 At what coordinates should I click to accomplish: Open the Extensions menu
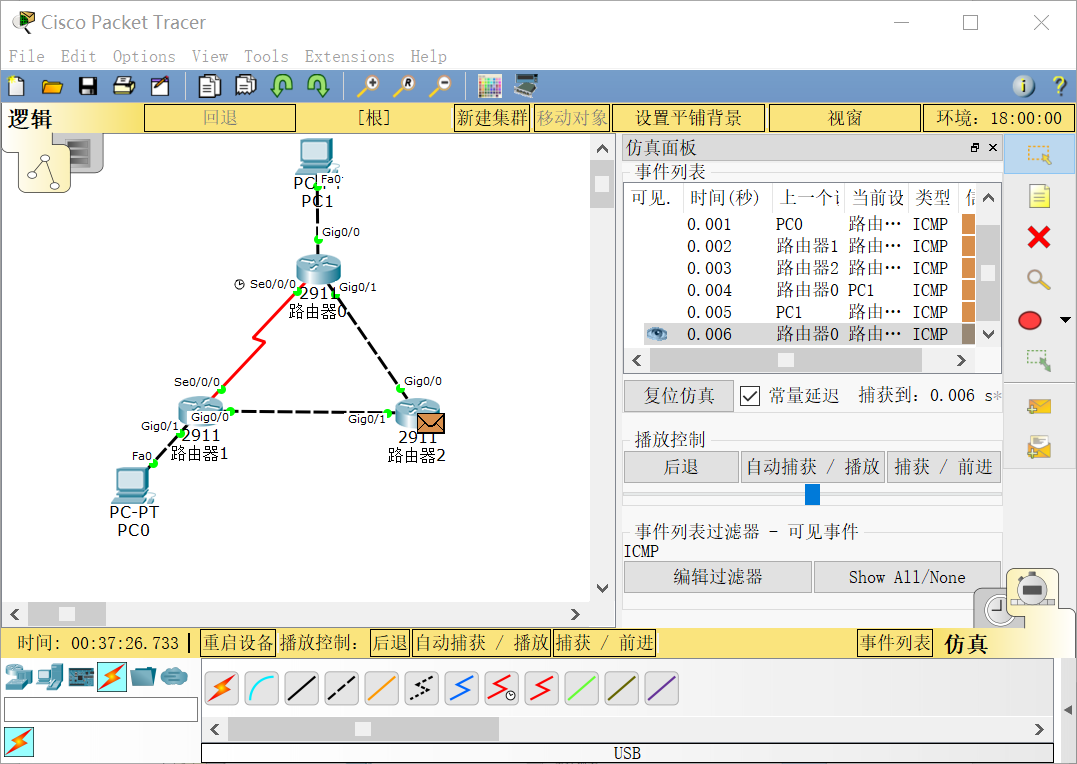click(350, 56)
